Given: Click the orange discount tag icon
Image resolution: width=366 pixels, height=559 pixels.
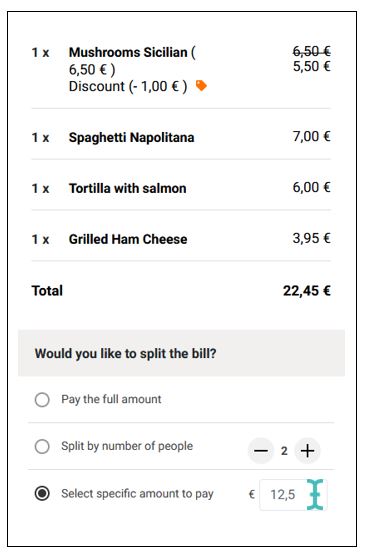Looking at the screenshot, I should 201,86.
